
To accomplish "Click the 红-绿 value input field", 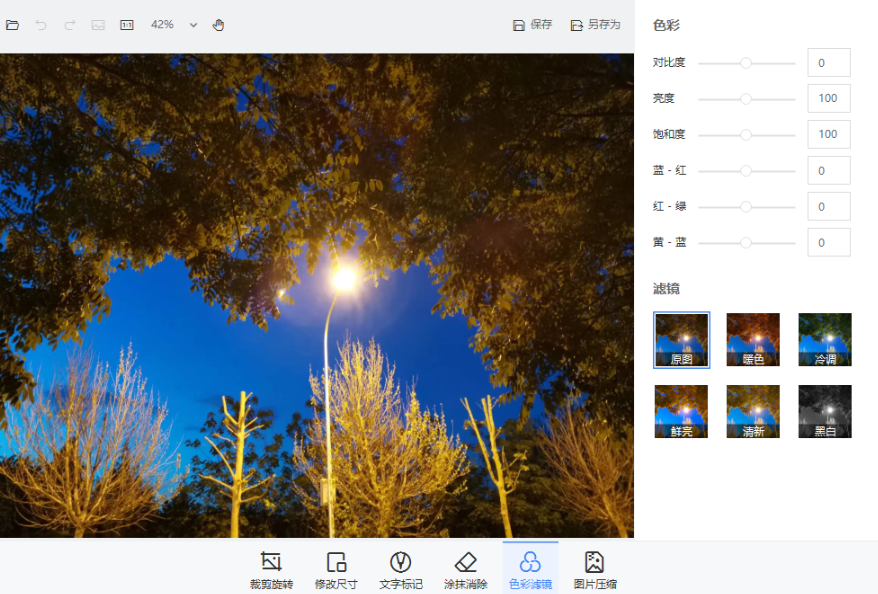I will pyautogui.click(x=829, y=207).
